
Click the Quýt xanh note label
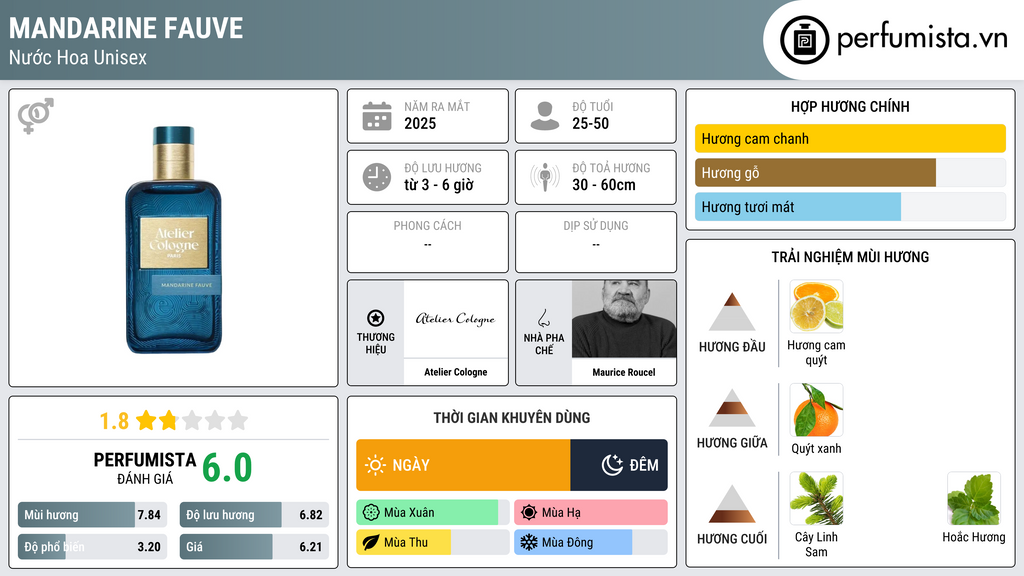(816, 449)
